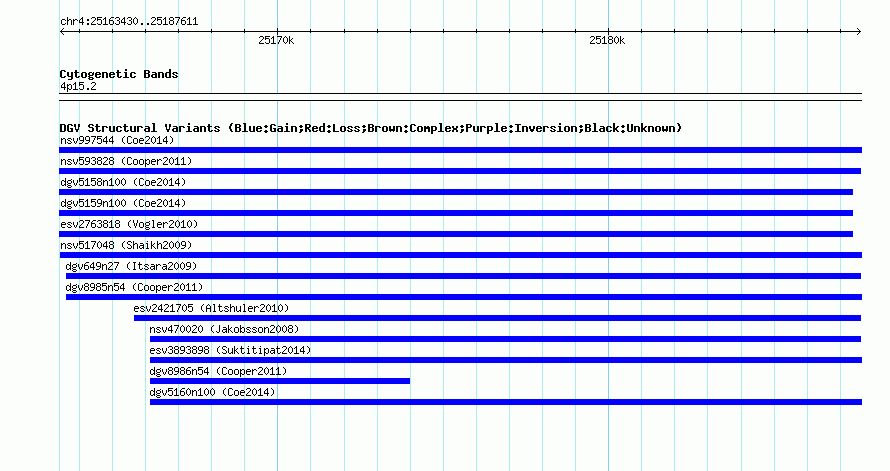Click the 25170k ruler tick label
The height and width of the screenshot is (471, 890).
[x=276, y=40]
